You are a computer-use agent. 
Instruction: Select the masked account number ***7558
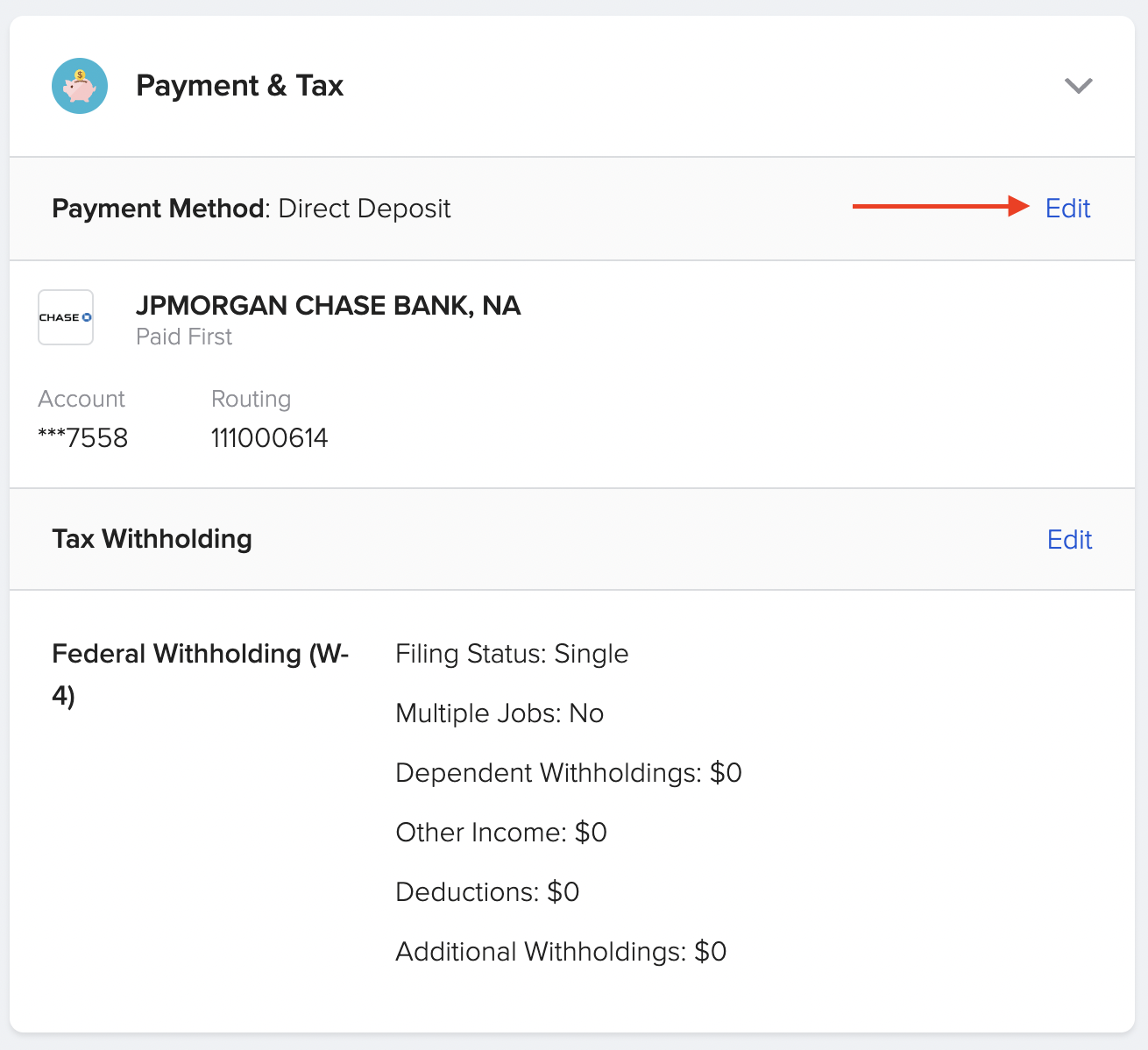(83, 437)
